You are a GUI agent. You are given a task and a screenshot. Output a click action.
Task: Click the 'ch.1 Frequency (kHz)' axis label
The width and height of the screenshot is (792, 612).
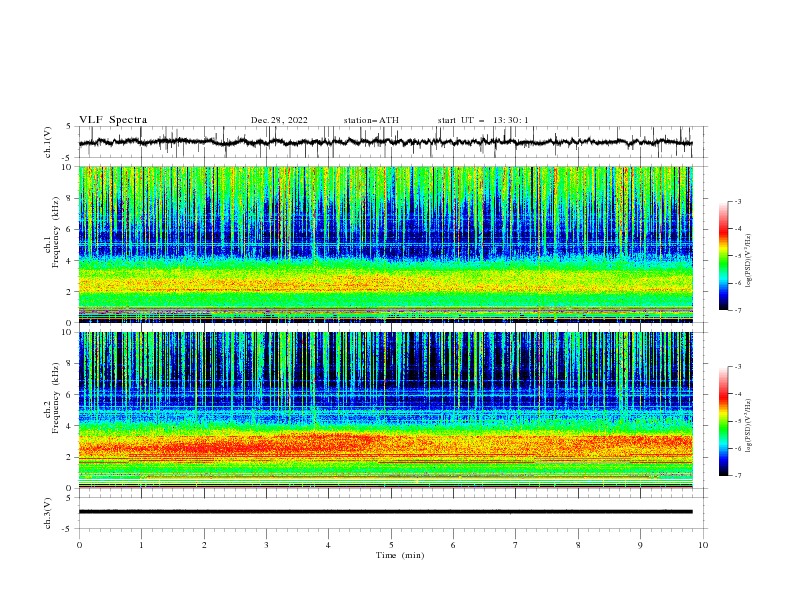[x=52, y=230]
